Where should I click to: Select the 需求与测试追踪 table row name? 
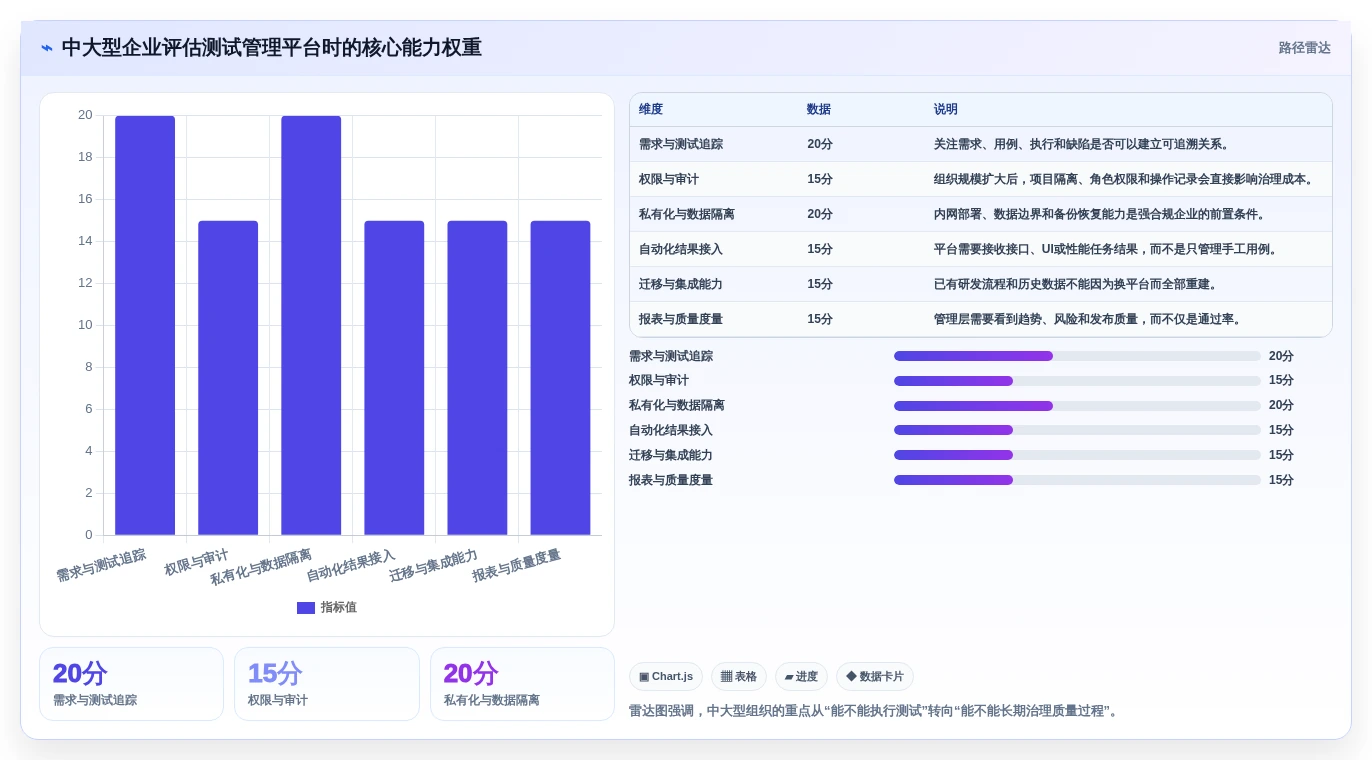681,144
